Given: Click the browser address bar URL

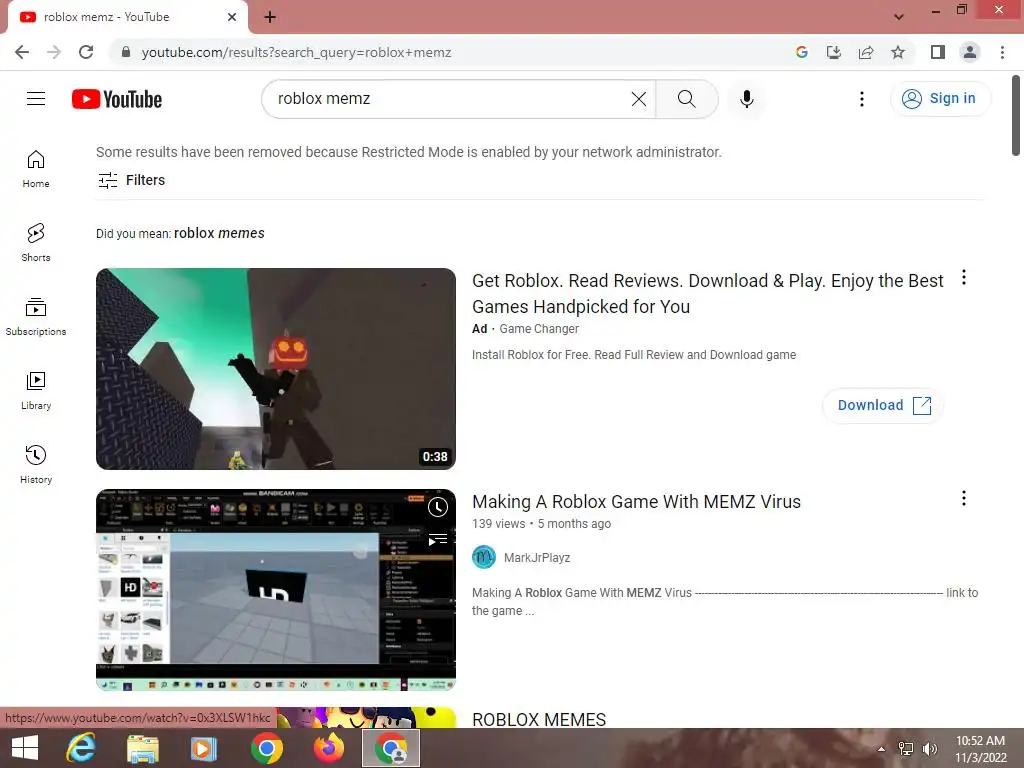Looking at the screenshot, I should click(x=296, y=52).
